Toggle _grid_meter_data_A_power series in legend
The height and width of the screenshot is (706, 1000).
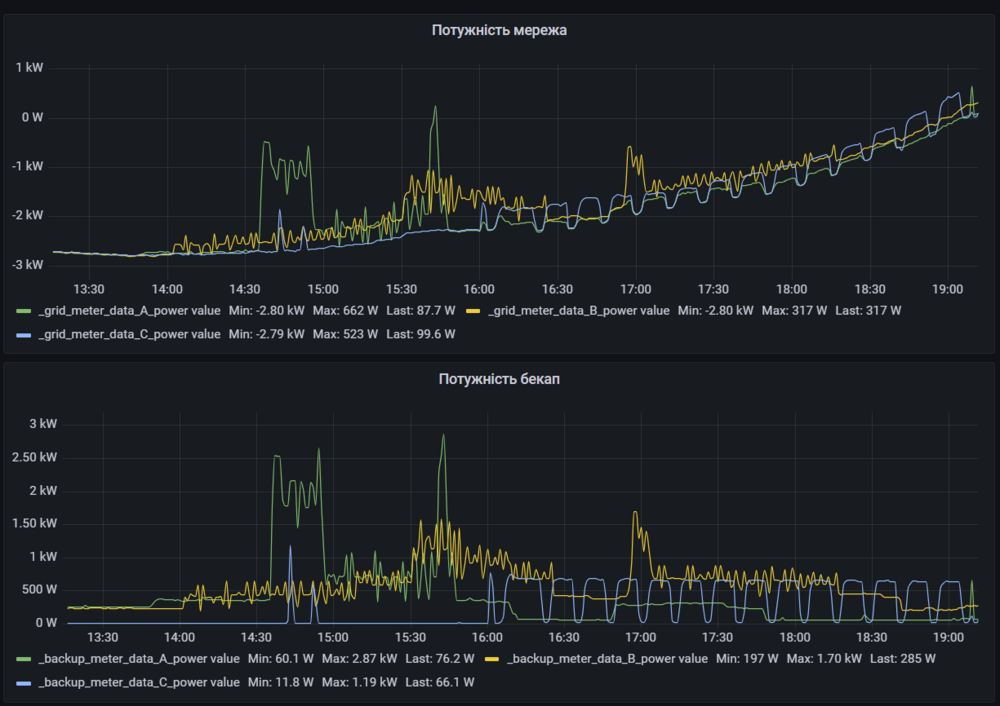(129, 311)
